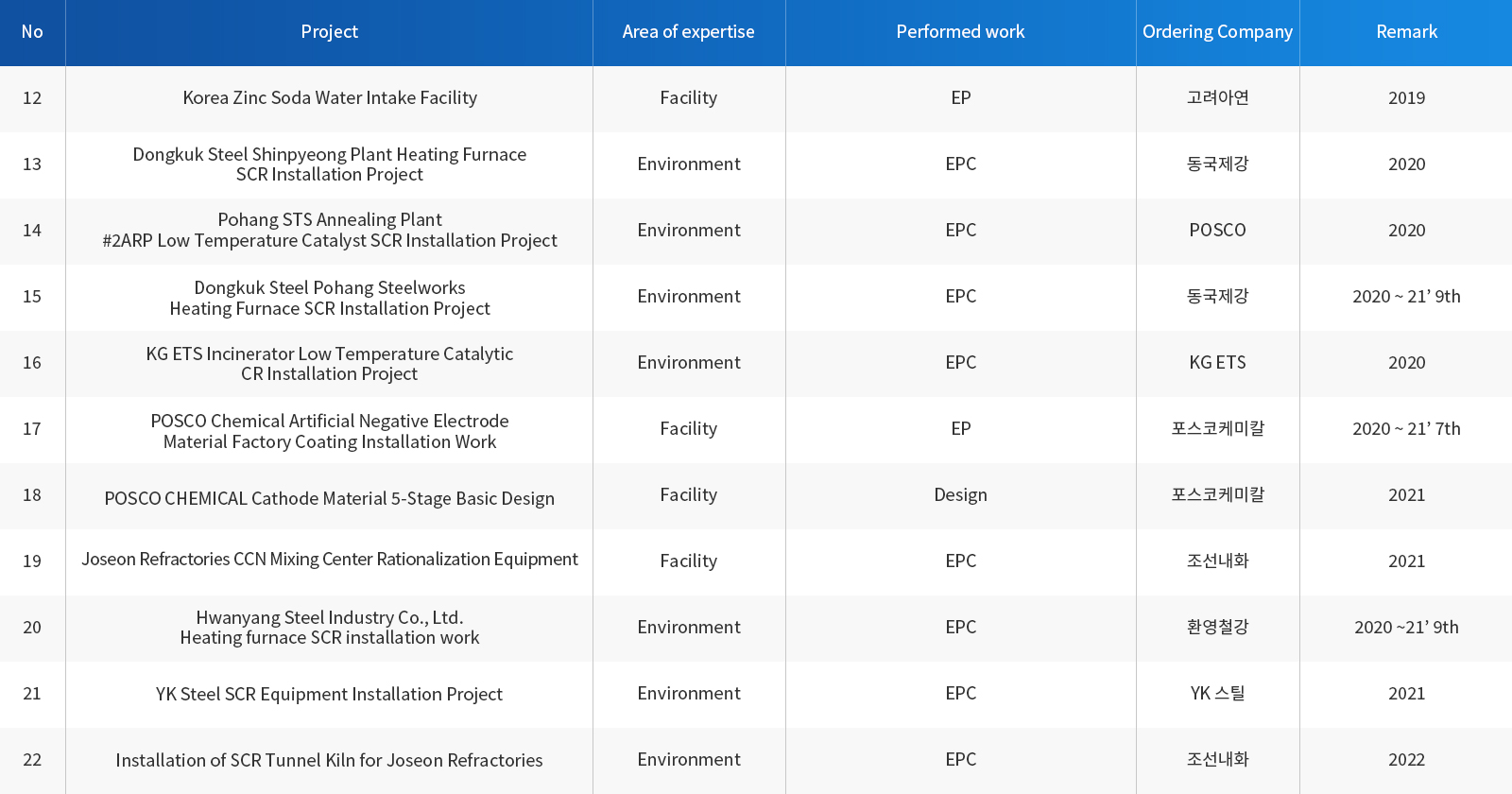Click the Design cell in row 18
The height and width of the screenshot is (794, 1512).
(x=960, y=495)
